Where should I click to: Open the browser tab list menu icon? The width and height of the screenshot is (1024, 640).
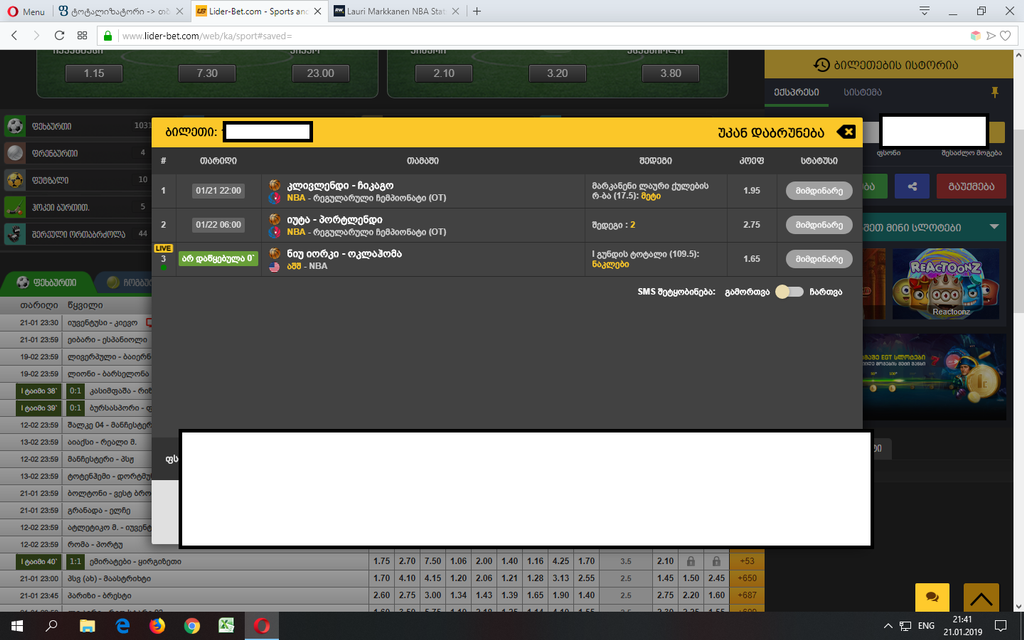point(925,11)
